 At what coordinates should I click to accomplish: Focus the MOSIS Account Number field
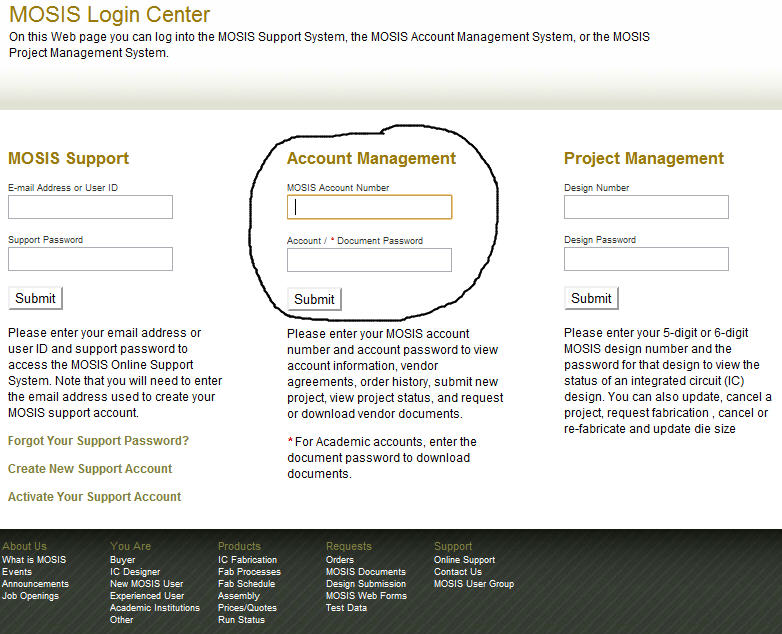[x=370, y=207]
